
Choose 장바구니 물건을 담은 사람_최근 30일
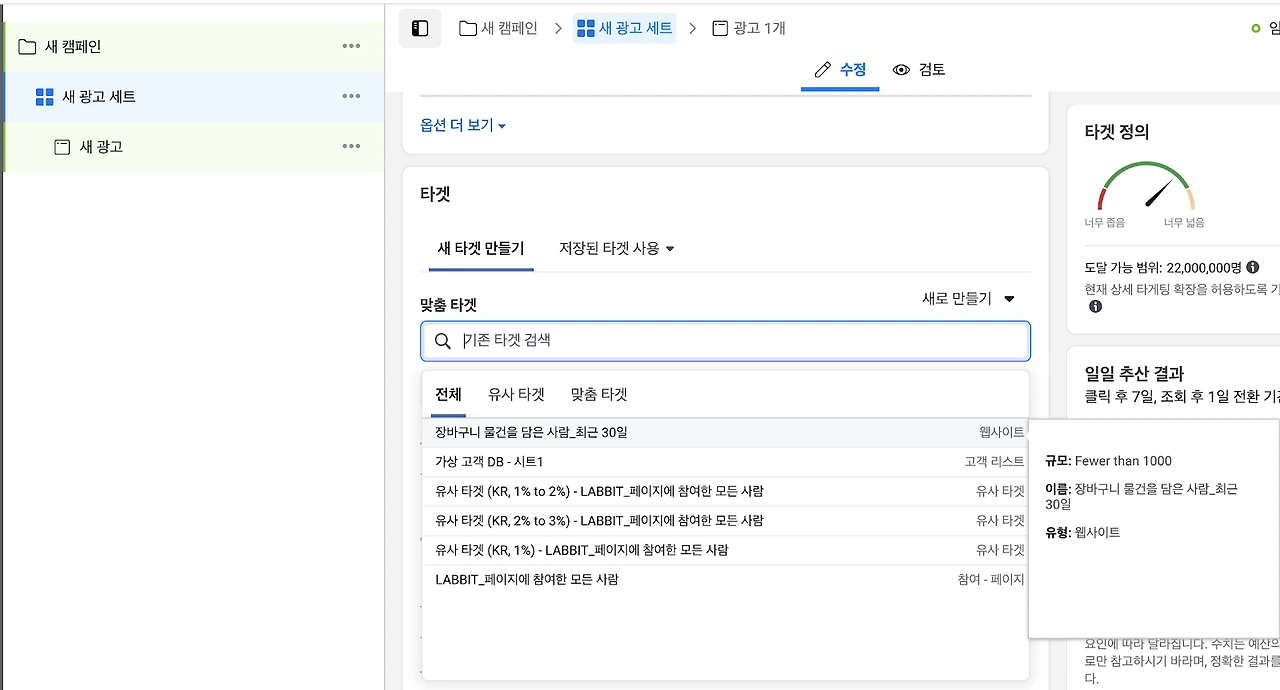(725, 433)
